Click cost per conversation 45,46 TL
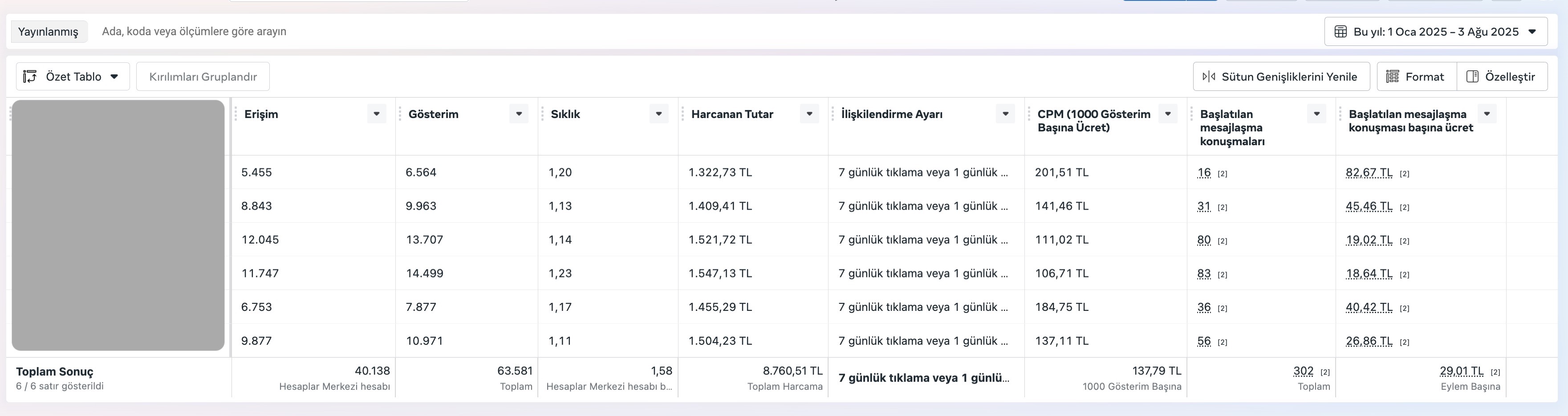This screenshot has width=1568, height=416. 1369,206
